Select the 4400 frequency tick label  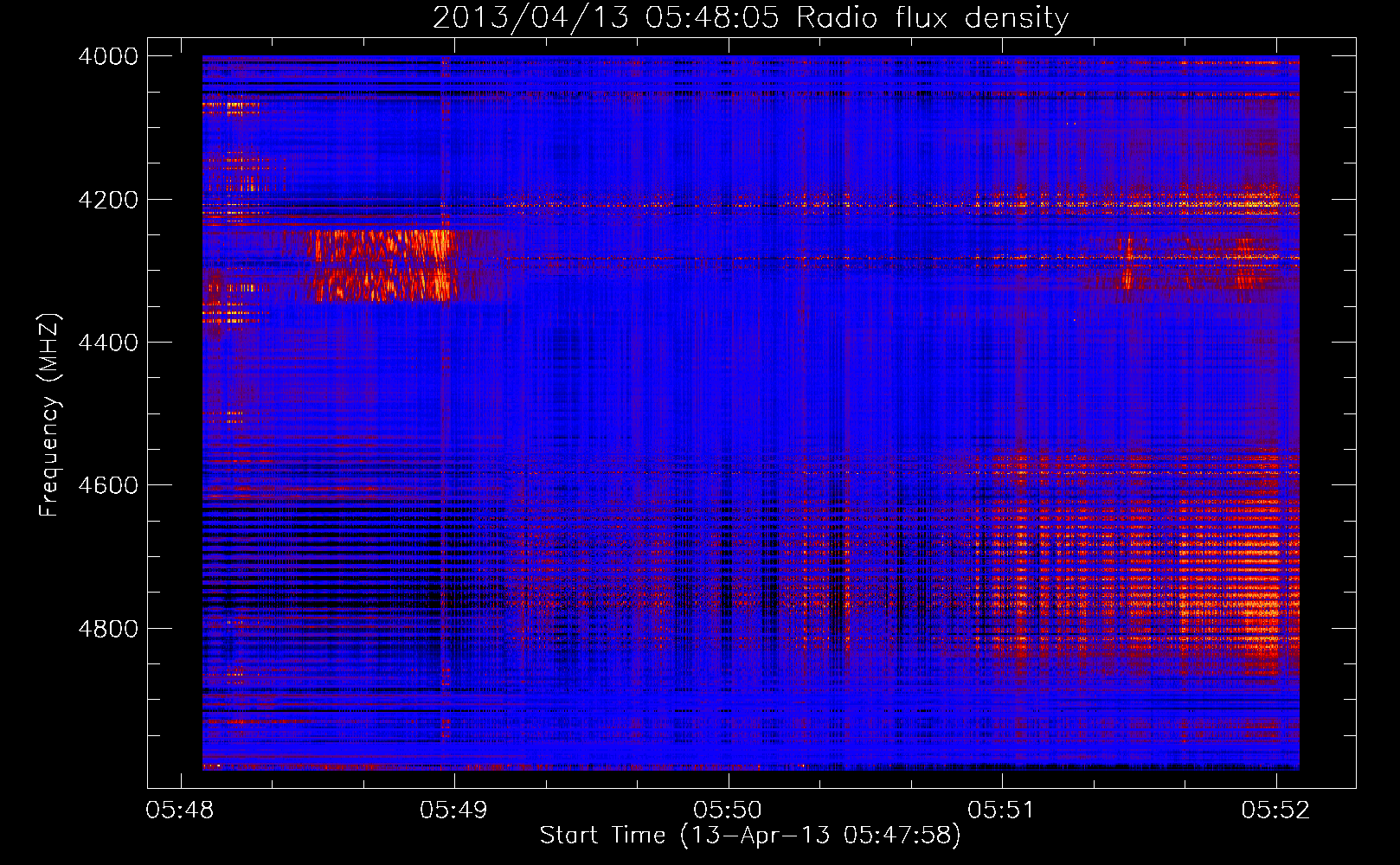(108, 343)
